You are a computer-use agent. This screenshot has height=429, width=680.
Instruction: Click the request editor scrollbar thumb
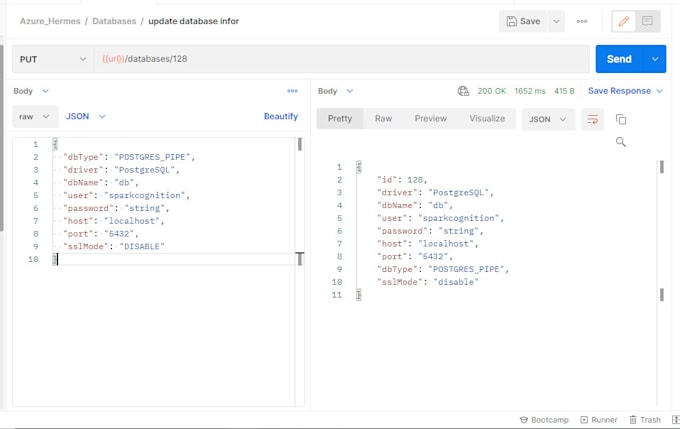coord(300,144)
